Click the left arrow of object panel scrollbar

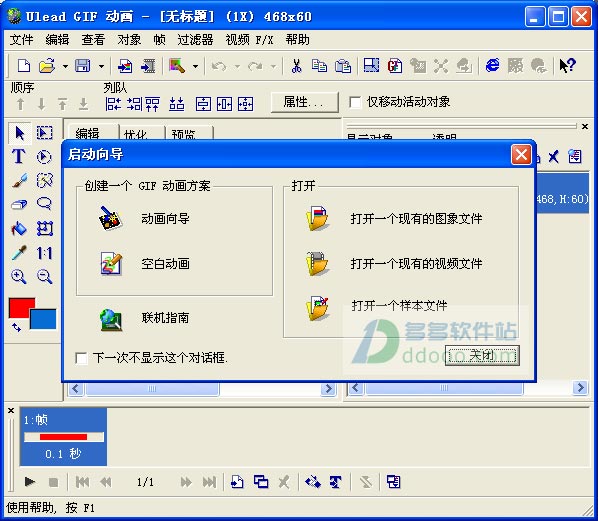355,388
